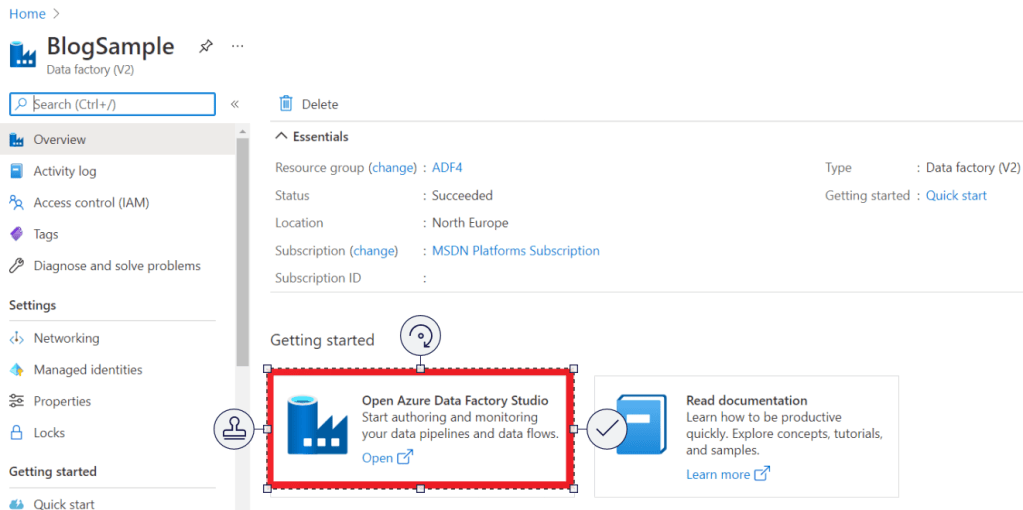Image resolution: width=1023 pixels, height=510 pixels.
Task: Click the sidebar vertical scrollbar
Action: point(242,250)
